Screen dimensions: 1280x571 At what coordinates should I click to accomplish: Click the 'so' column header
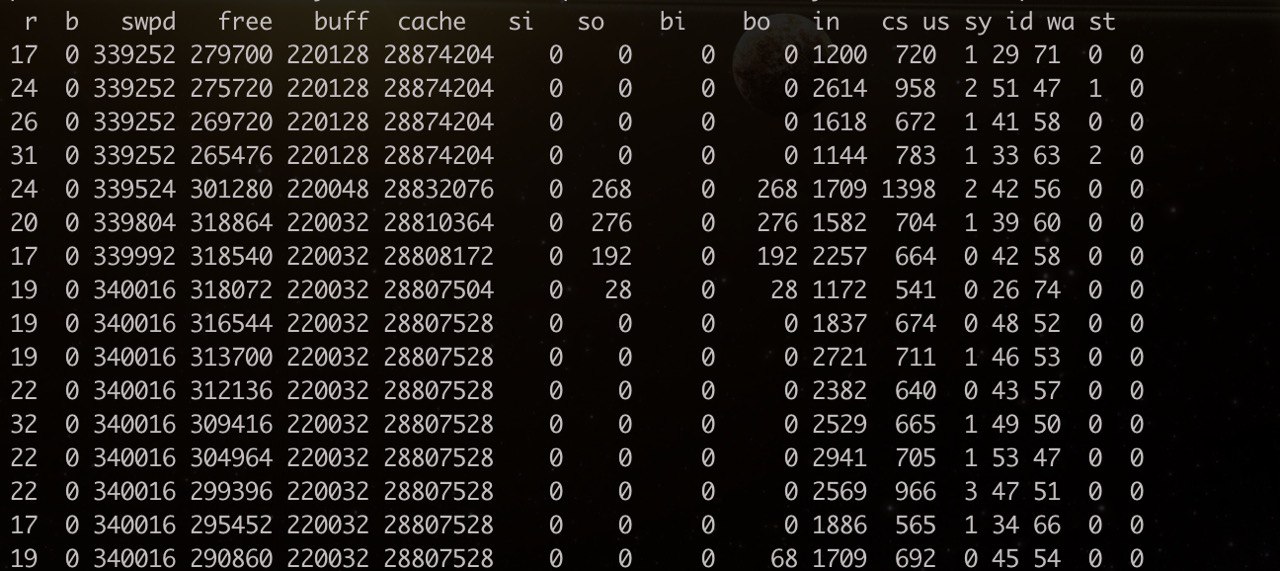(591, 22)
